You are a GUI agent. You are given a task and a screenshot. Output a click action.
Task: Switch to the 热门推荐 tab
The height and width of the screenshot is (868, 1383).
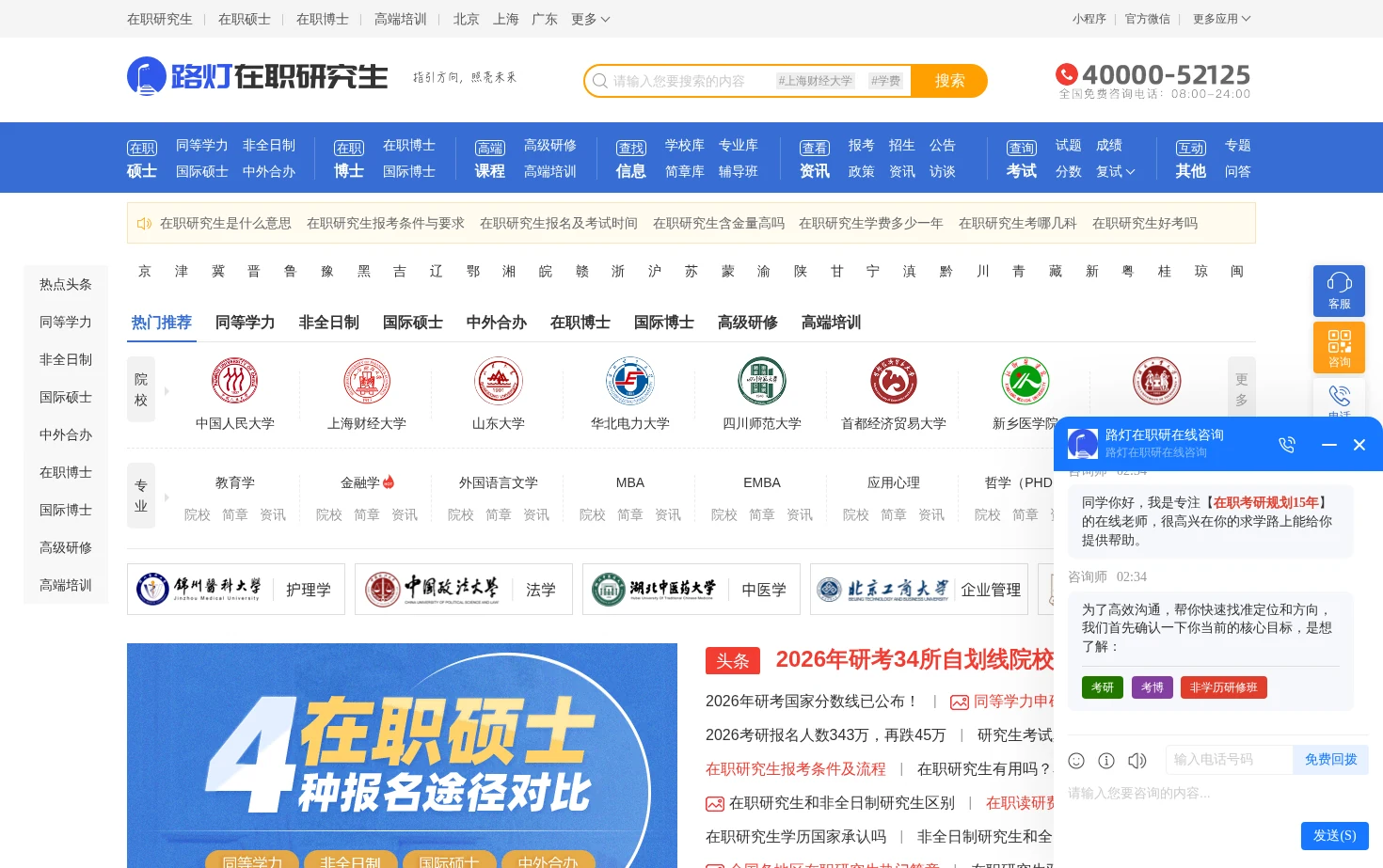coord(162,323)
